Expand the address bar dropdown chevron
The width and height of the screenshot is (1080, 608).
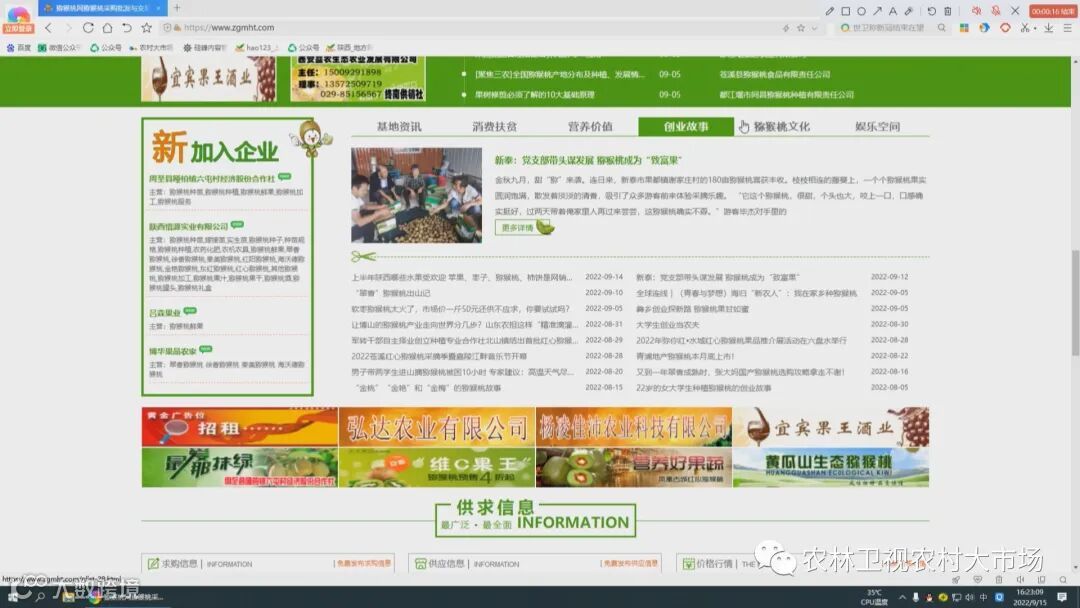(815, 28)
